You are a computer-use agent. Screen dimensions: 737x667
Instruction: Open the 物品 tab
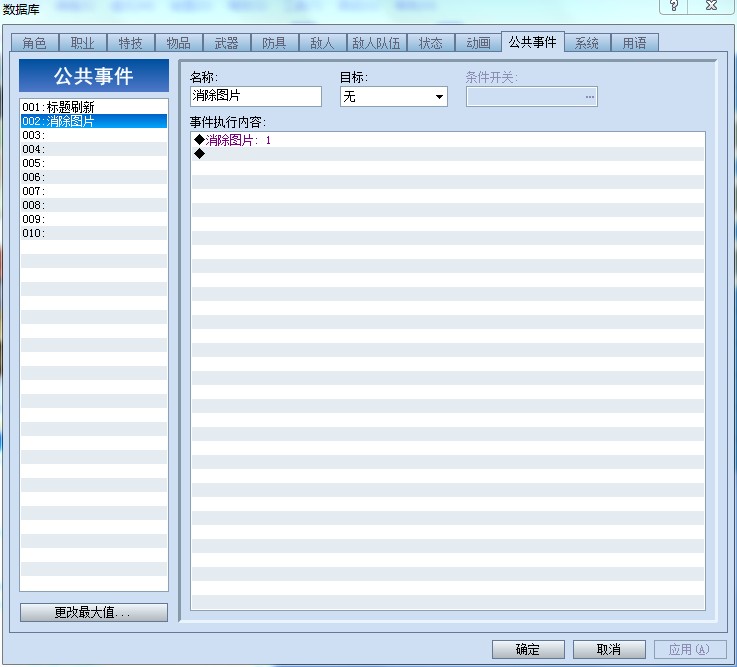pos(179,43)
